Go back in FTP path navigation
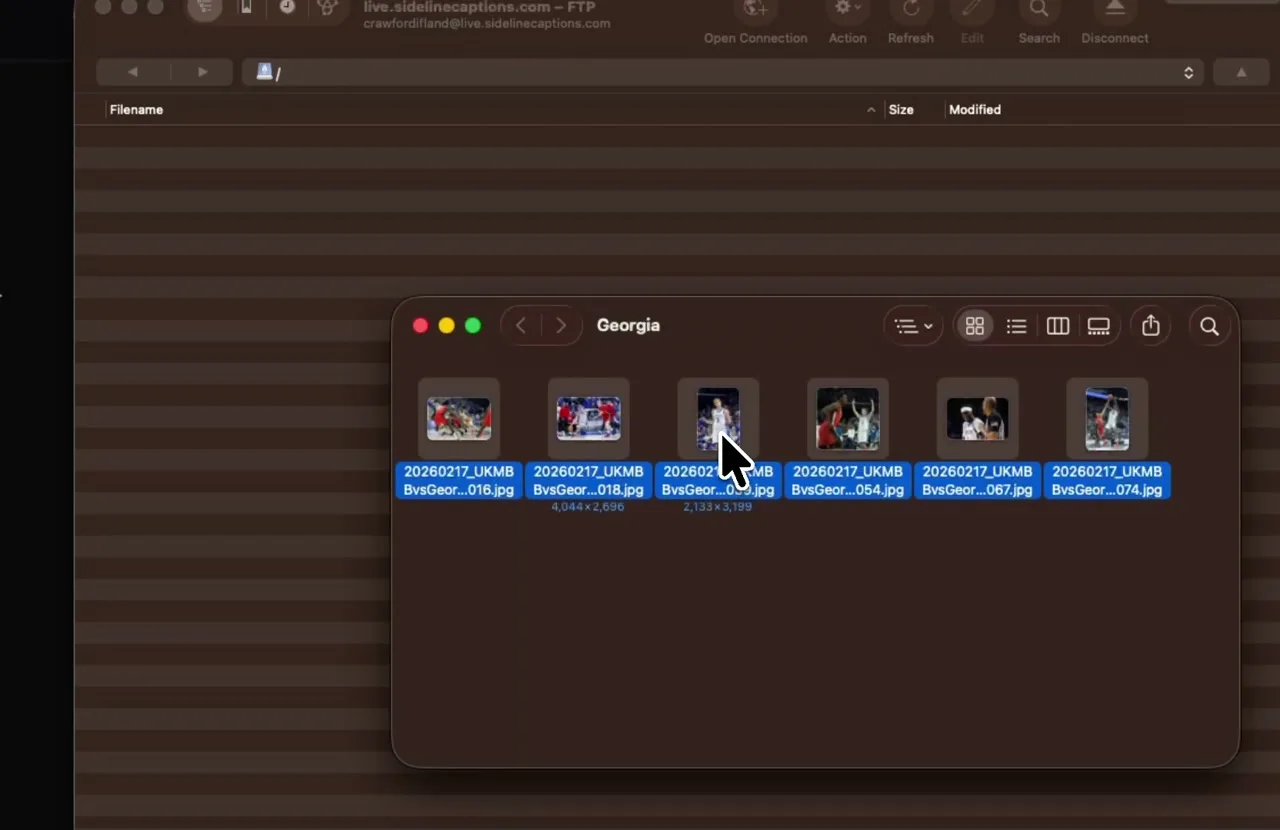1280x830 pixels. (133, 72)
